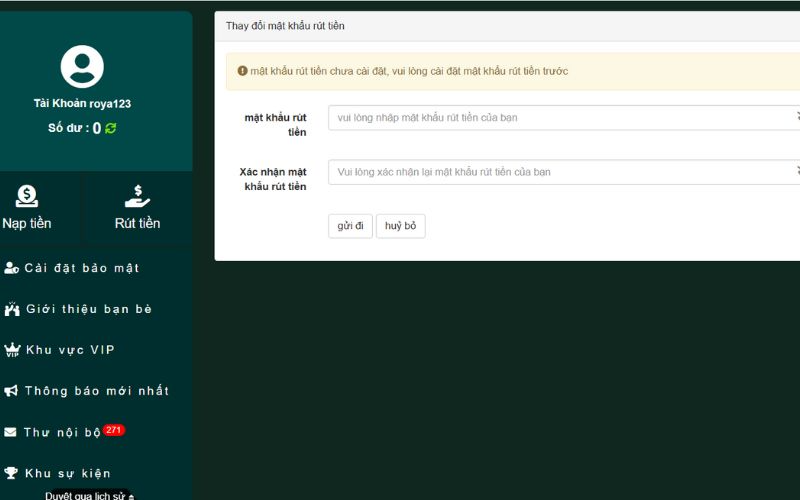Open the Giới thiệu bạn bè menu item
This screenshot has height=500, width=800.
(88, 309)
